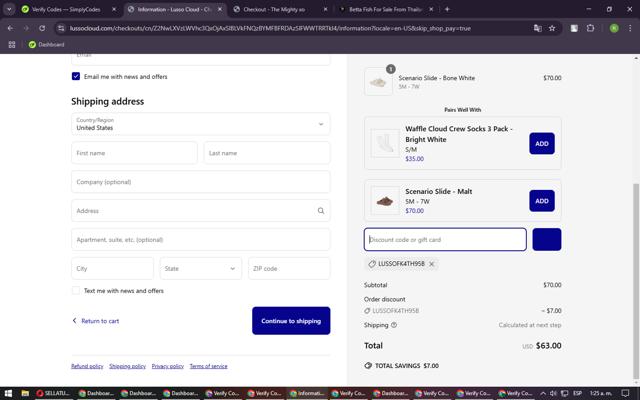The height and width of the screenshot is (400, 640).
Task: Open the Dashboard bookmark
Action: [x=47, y=44]
